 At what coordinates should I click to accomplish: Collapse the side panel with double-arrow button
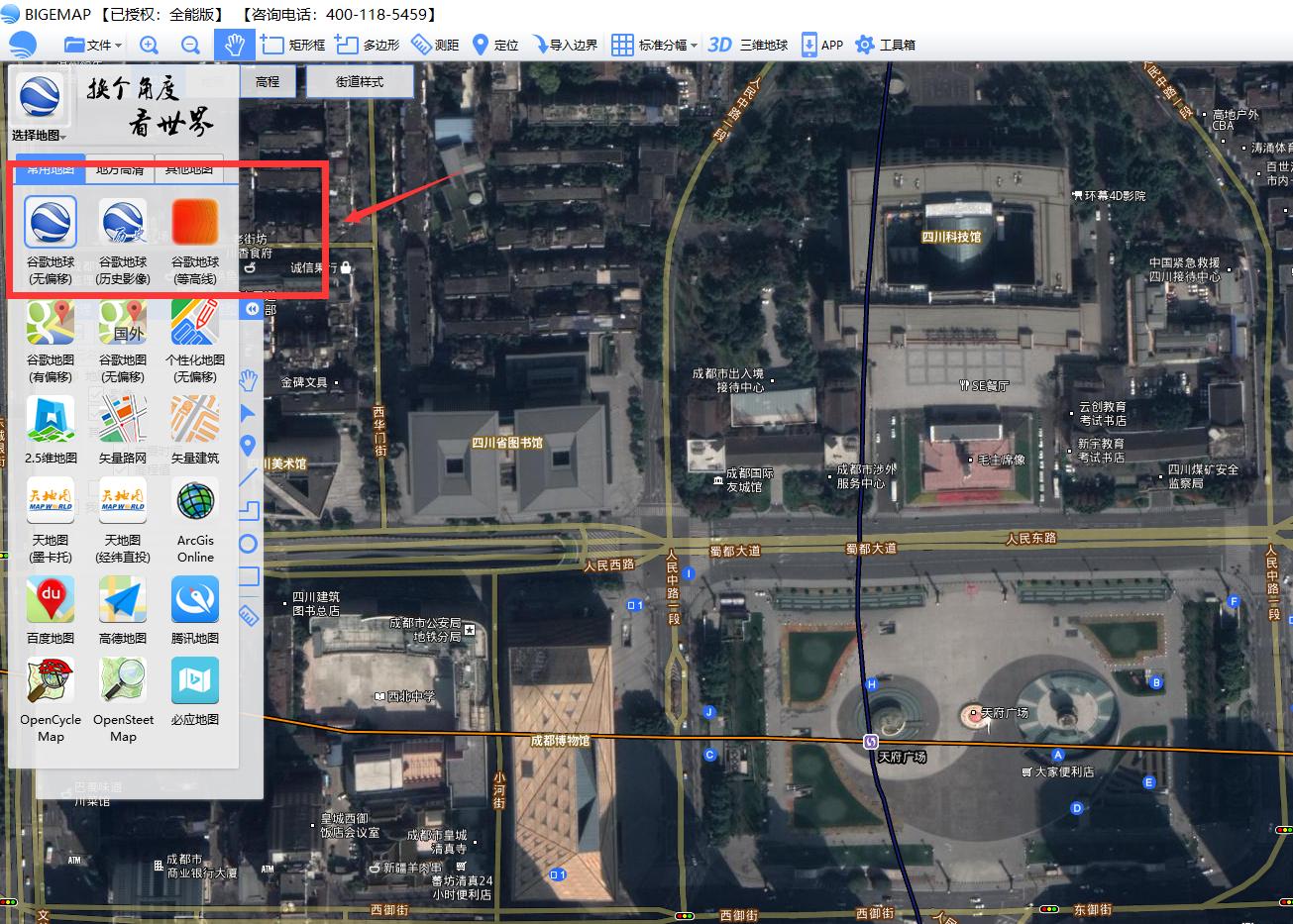pyautogui.click(x=252, y=309)
